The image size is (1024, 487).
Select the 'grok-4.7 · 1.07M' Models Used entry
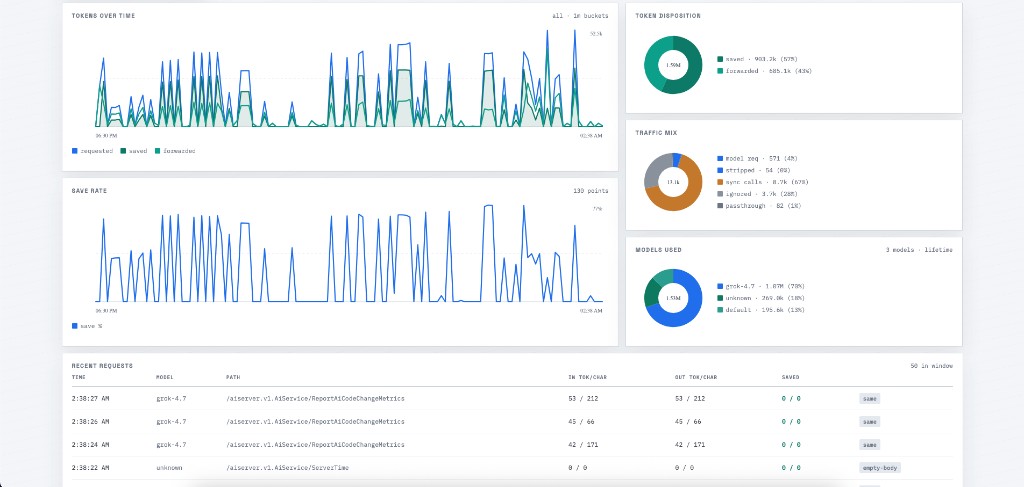tap(761, 286)
